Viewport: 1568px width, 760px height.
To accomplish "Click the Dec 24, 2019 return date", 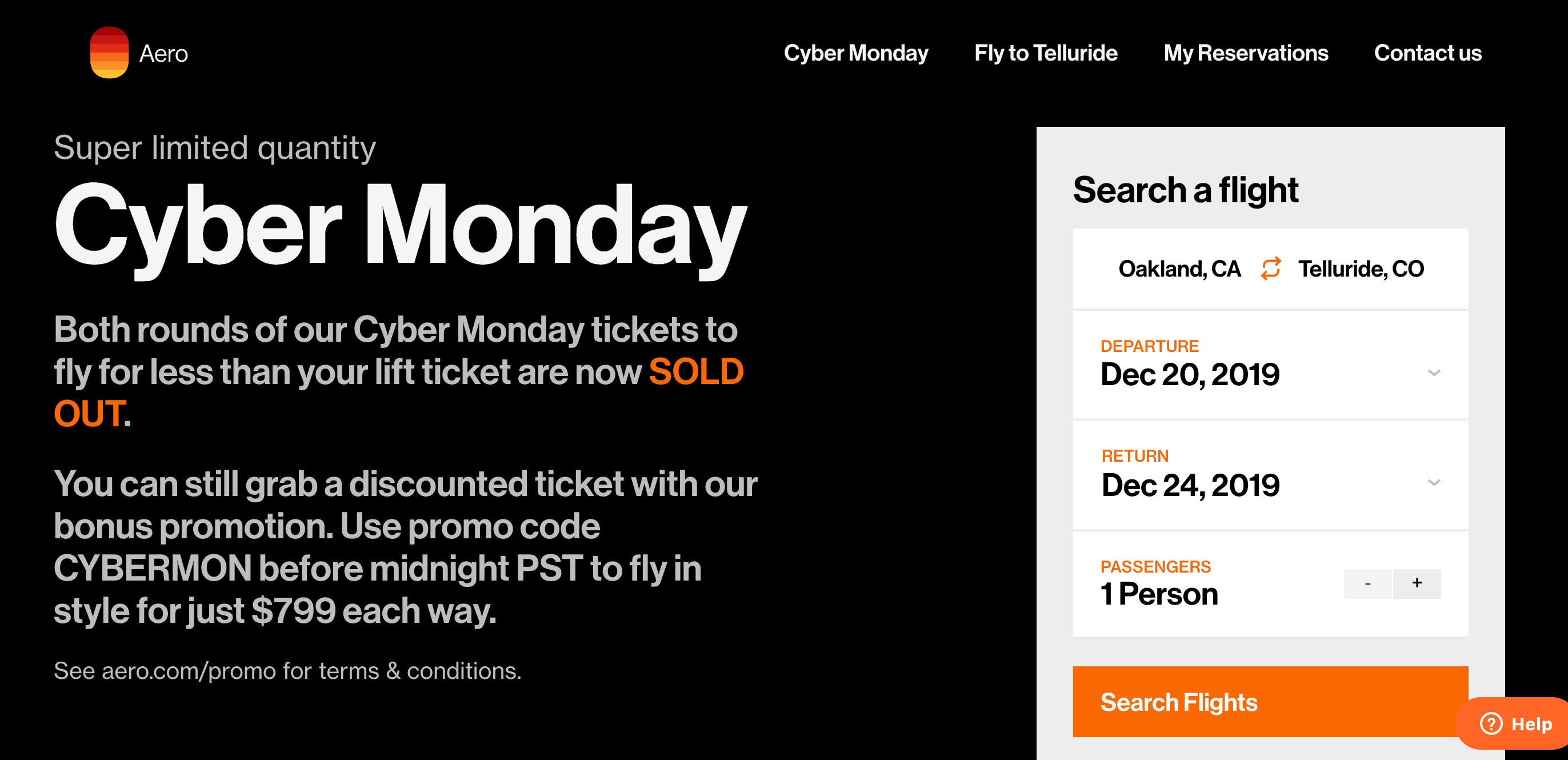I will point(1190,485).
